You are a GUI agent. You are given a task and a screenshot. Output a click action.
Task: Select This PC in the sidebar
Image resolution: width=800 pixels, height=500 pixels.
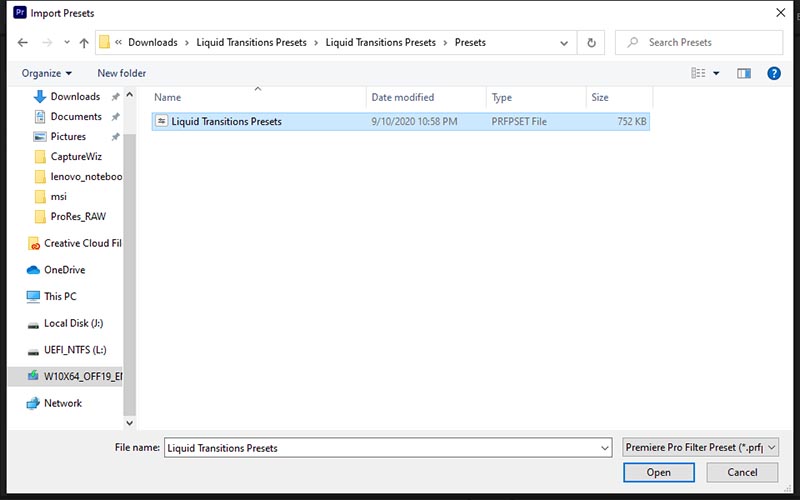[x=51, y=296]
